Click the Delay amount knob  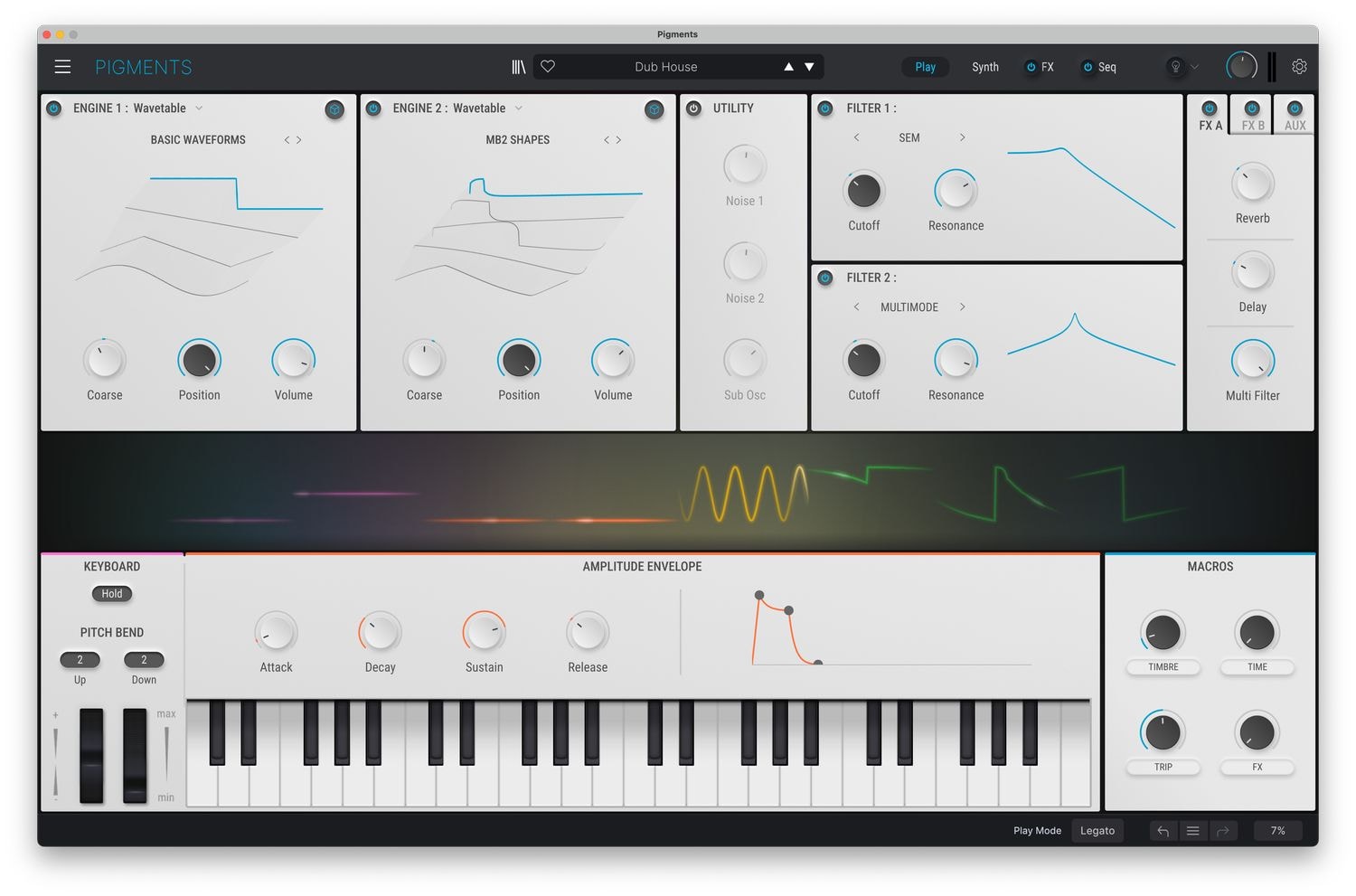[x=1253, y=272]
